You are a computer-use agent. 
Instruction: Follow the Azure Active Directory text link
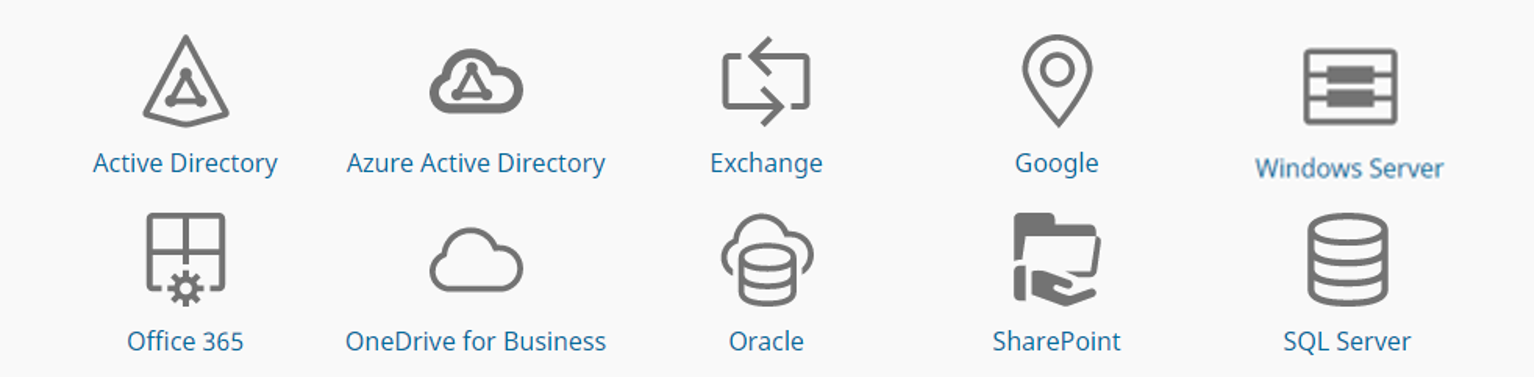click(x=476, y=163)
